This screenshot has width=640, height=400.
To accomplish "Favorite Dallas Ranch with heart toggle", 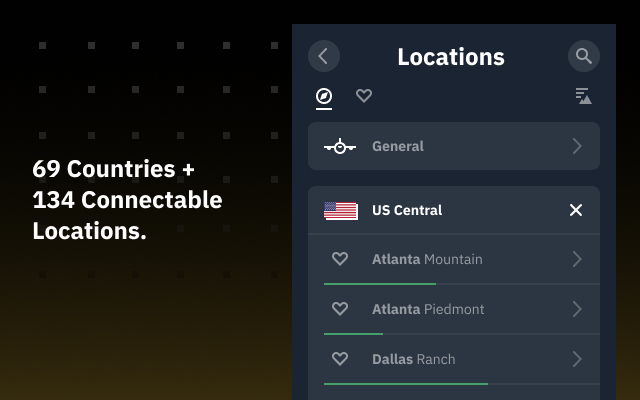I will pyautogui.click(x=340, y=359).
